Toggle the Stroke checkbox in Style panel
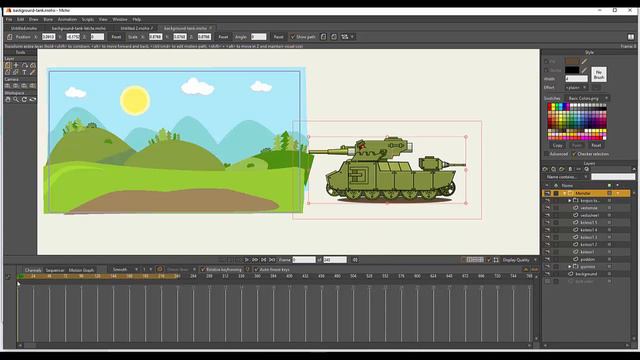Image resolution: width=640 pixels, height=360 pixels. coord(546,70)
